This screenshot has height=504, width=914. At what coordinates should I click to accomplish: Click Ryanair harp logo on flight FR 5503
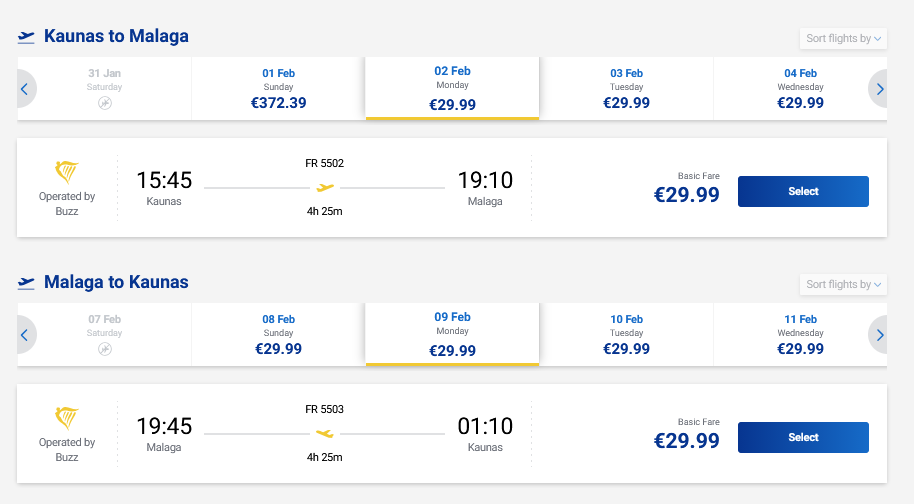coord(67,419)
